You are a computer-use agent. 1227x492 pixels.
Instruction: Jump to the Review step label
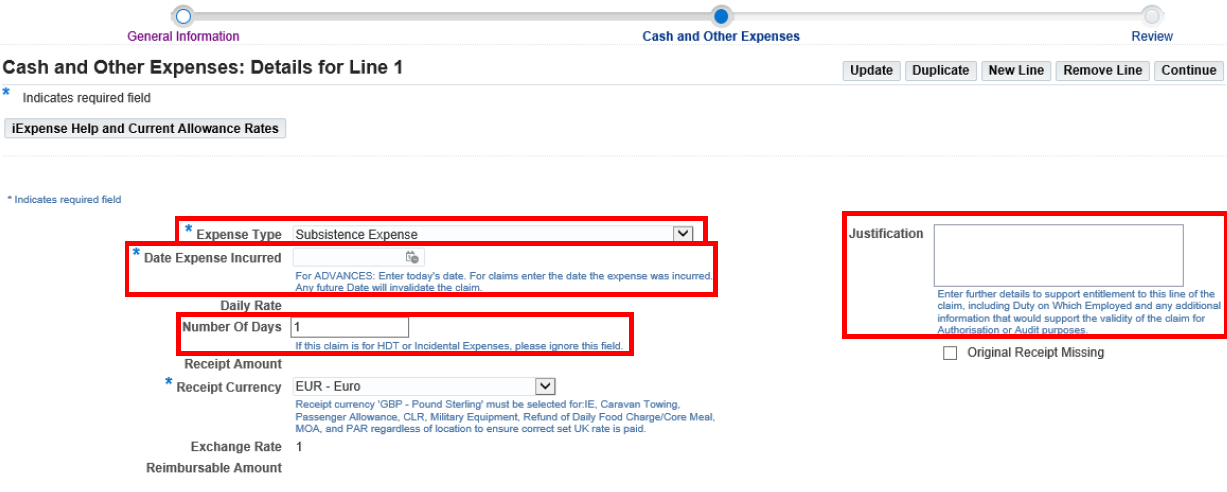(1152, 36)
